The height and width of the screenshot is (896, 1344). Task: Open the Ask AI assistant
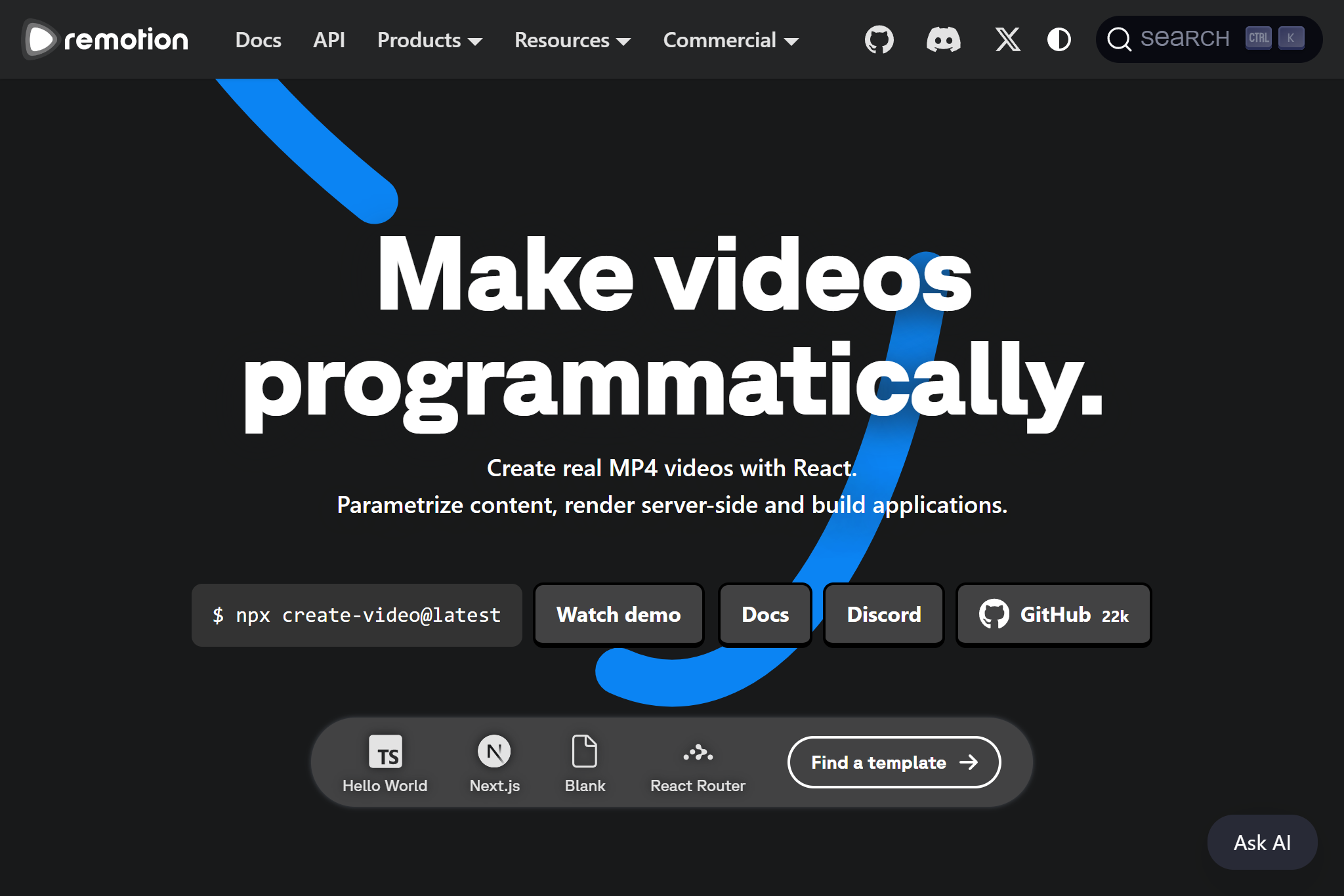tap(1261, 842)
